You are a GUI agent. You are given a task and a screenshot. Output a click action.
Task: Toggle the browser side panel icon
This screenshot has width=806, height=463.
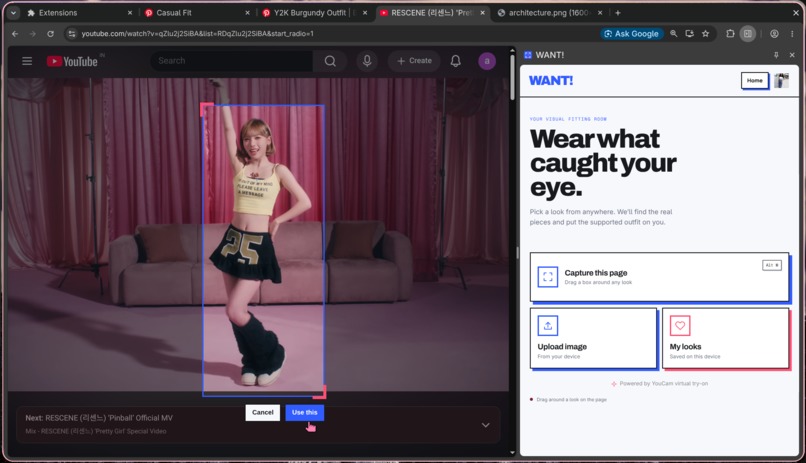point(747,34)
